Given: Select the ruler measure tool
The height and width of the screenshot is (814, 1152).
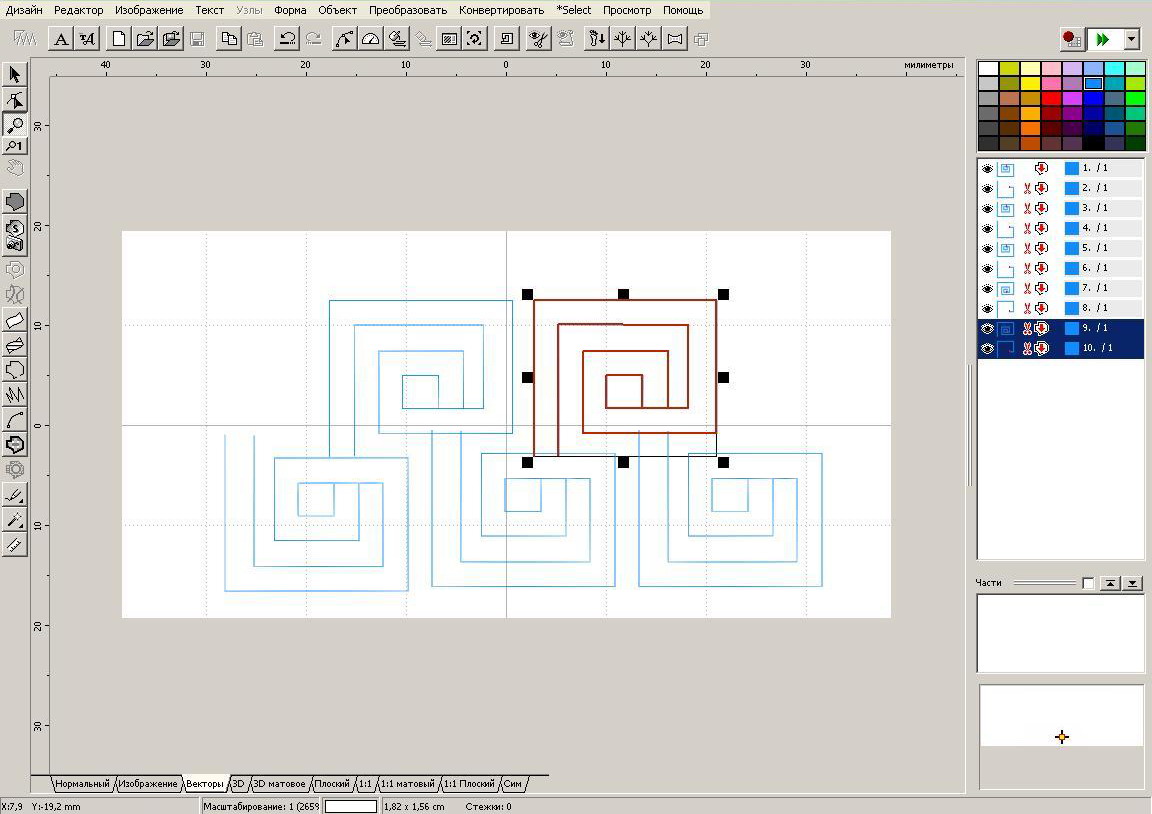Looking at the screenshot, I should click(x=15, y=544).
